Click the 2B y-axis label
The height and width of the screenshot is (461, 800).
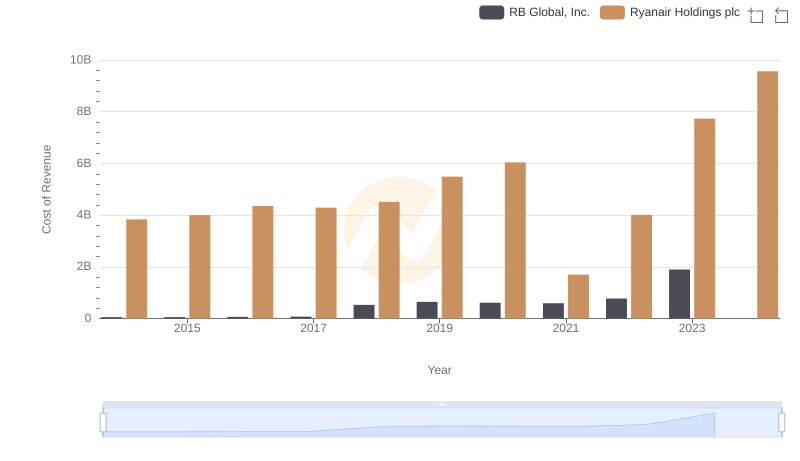pyautogui.click(x=84, y=266)
